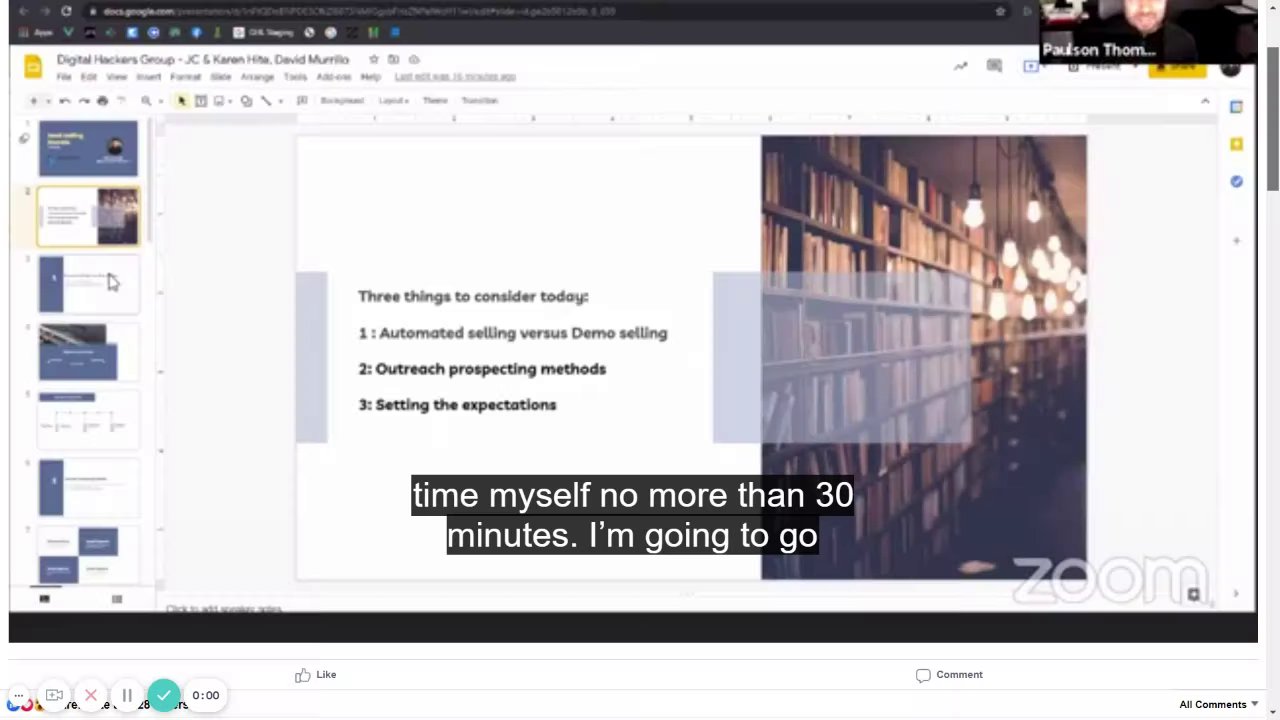Open the Format menu
The height and width of the screenshot is (720, 1280).
(185, 77)
